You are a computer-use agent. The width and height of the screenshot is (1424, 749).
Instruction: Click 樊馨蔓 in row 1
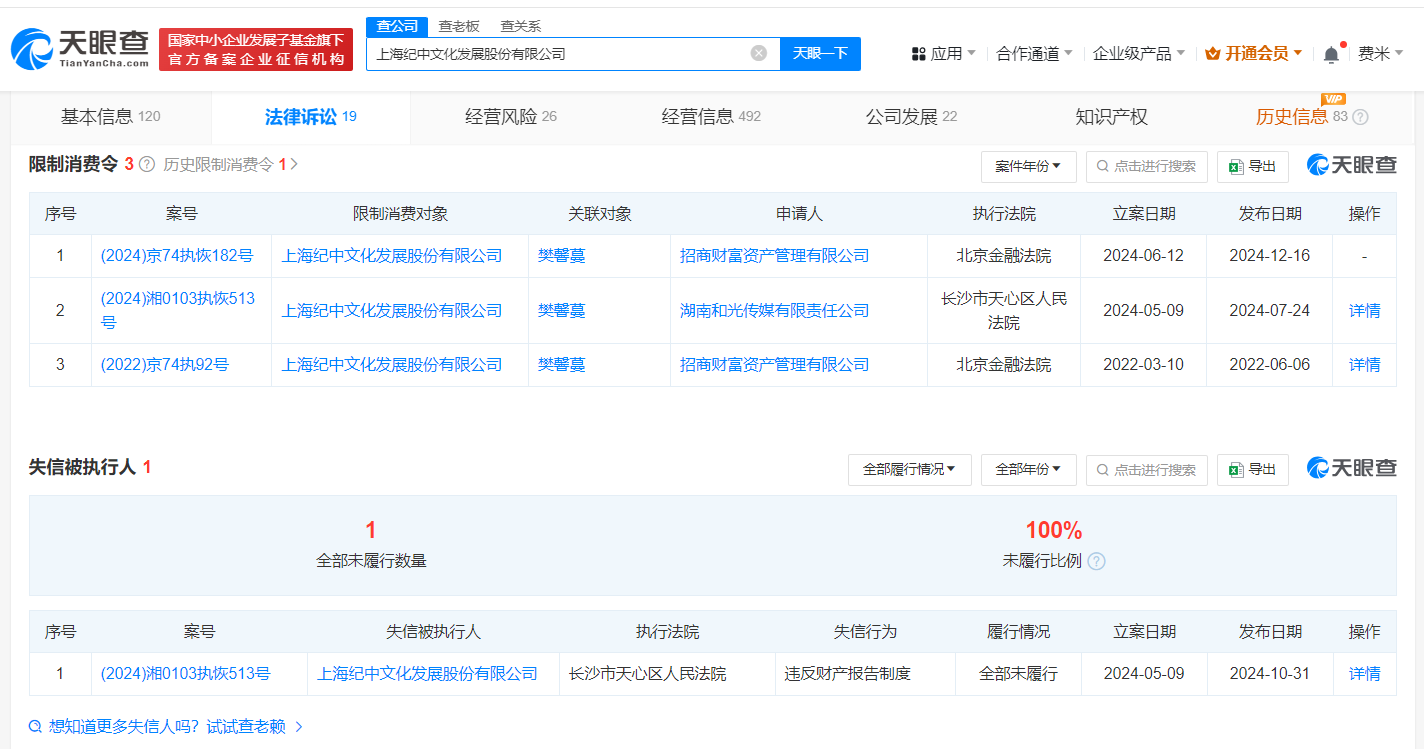point(562,256)
